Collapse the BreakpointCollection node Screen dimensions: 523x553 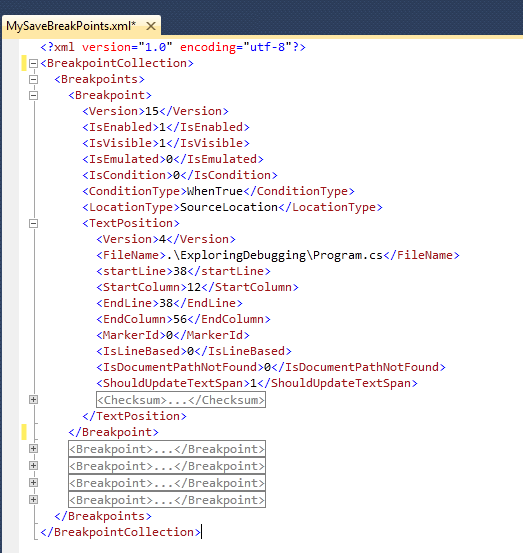point(34,63)
